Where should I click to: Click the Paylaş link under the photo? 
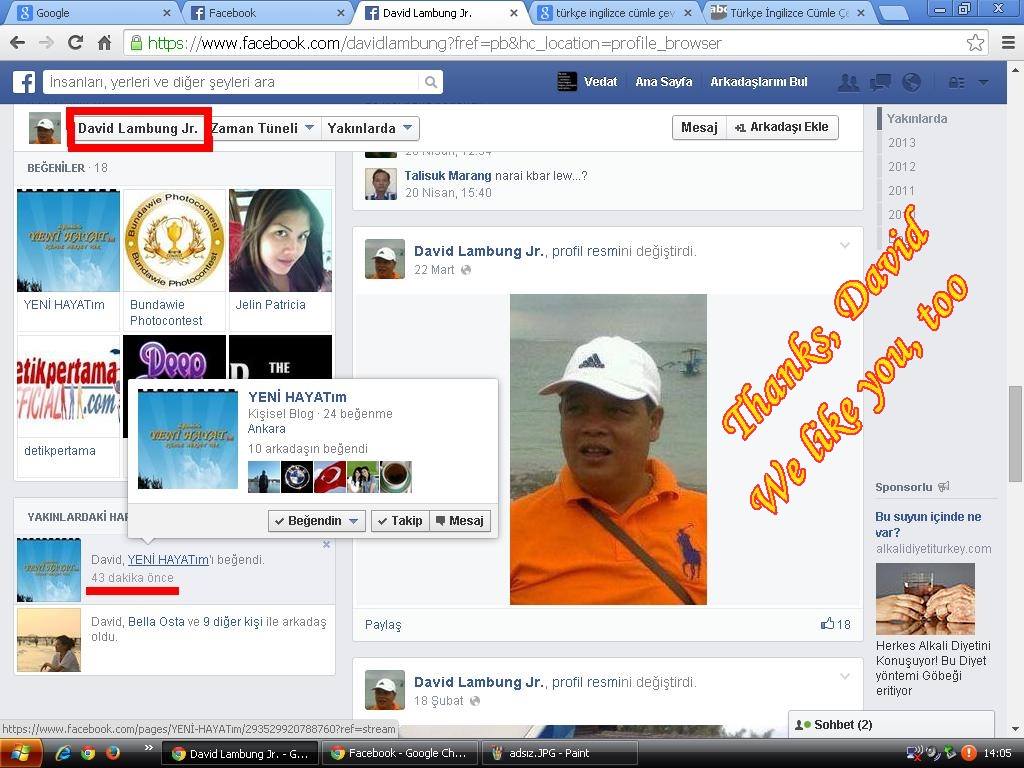pyautogui.click(x=383, y=624)
